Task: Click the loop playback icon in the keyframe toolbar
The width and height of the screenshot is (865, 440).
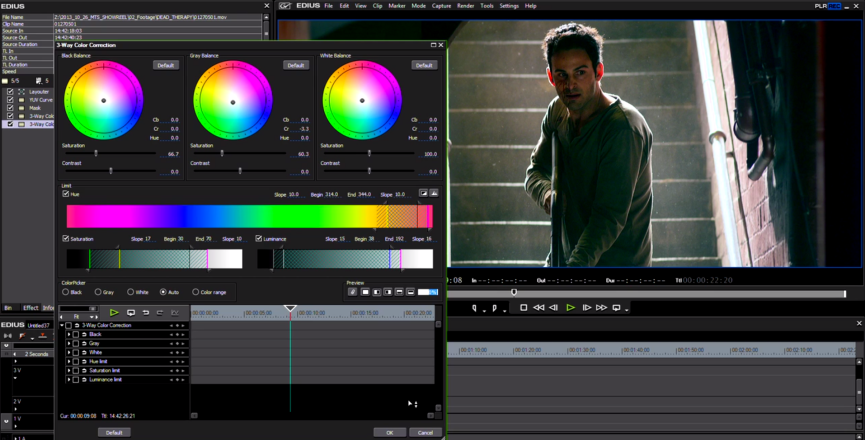Action: click(131, 313)
